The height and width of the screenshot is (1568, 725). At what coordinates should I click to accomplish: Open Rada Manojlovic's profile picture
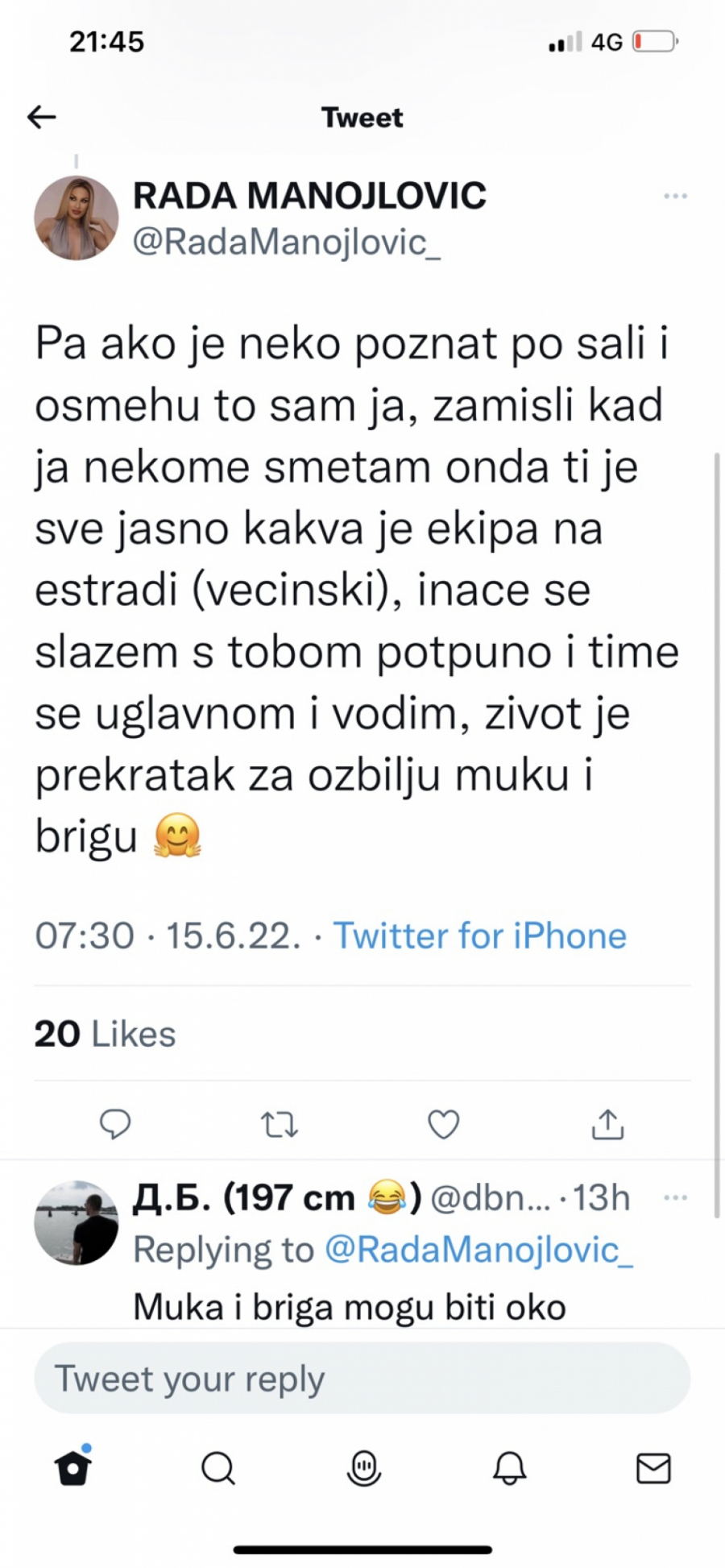click(76, 218)
